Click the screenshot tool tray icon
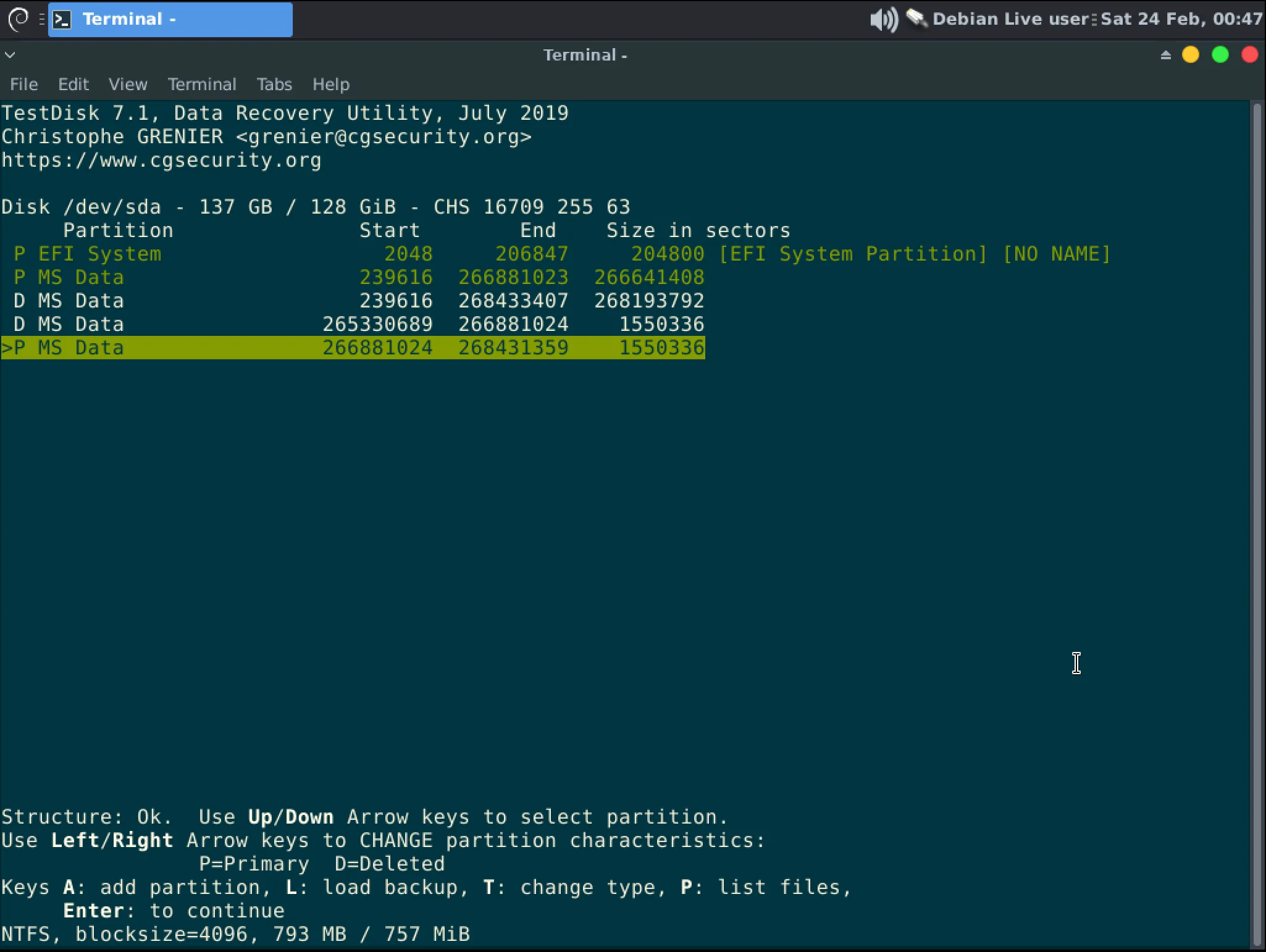Image resolution: width=1266 pixels, height=952 pixels. tap(916, 19)
